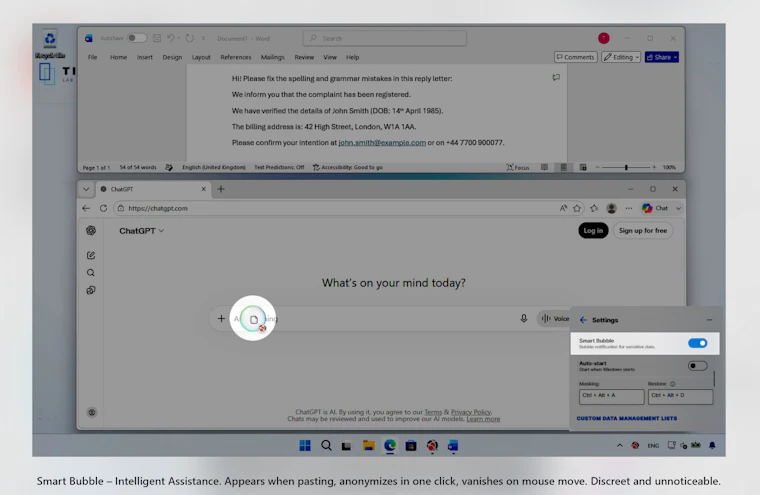The height and width of the screenshot is (495, 760).
Task: Click the microphone dictate icon
Action: [523, 319]
